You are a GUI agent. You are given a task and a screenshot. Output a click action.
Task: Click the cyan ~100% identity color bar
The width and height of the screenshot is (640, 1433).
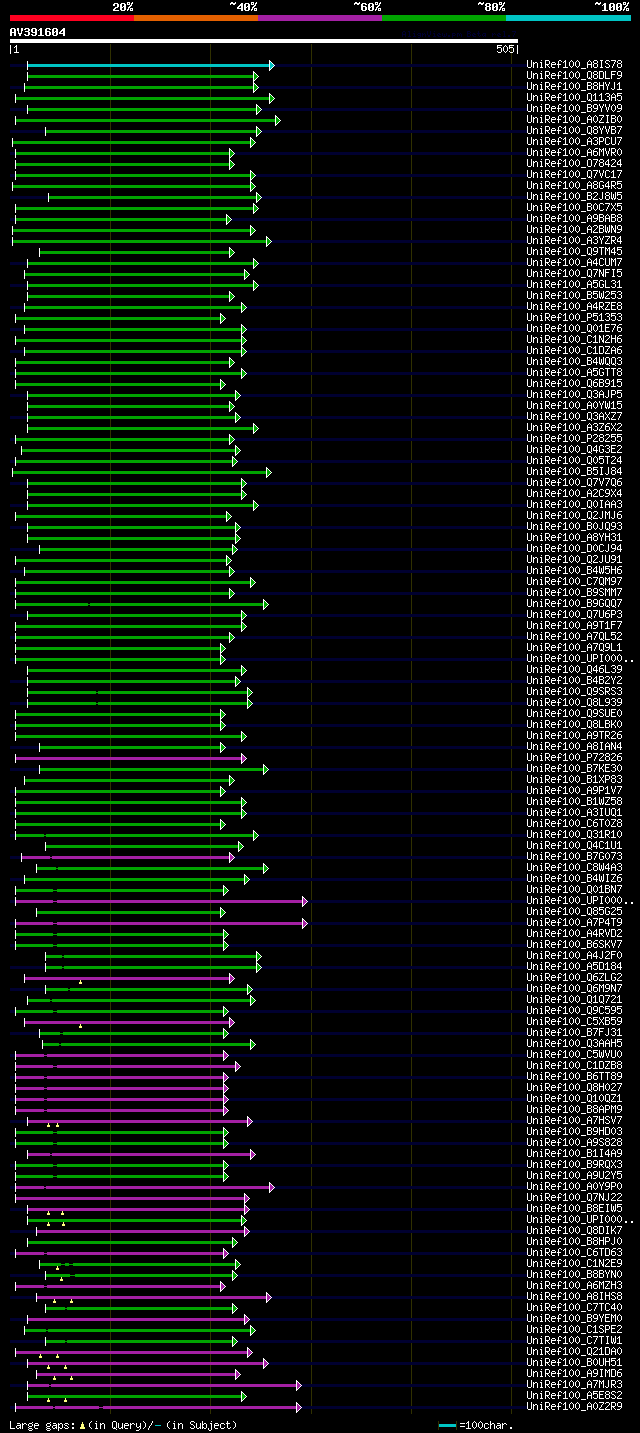tap(568, 17)
